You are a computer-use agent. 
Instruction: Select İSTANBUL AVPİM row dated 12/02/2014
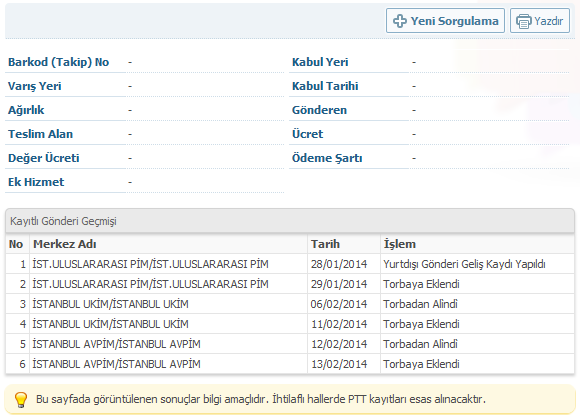[290, 344]
